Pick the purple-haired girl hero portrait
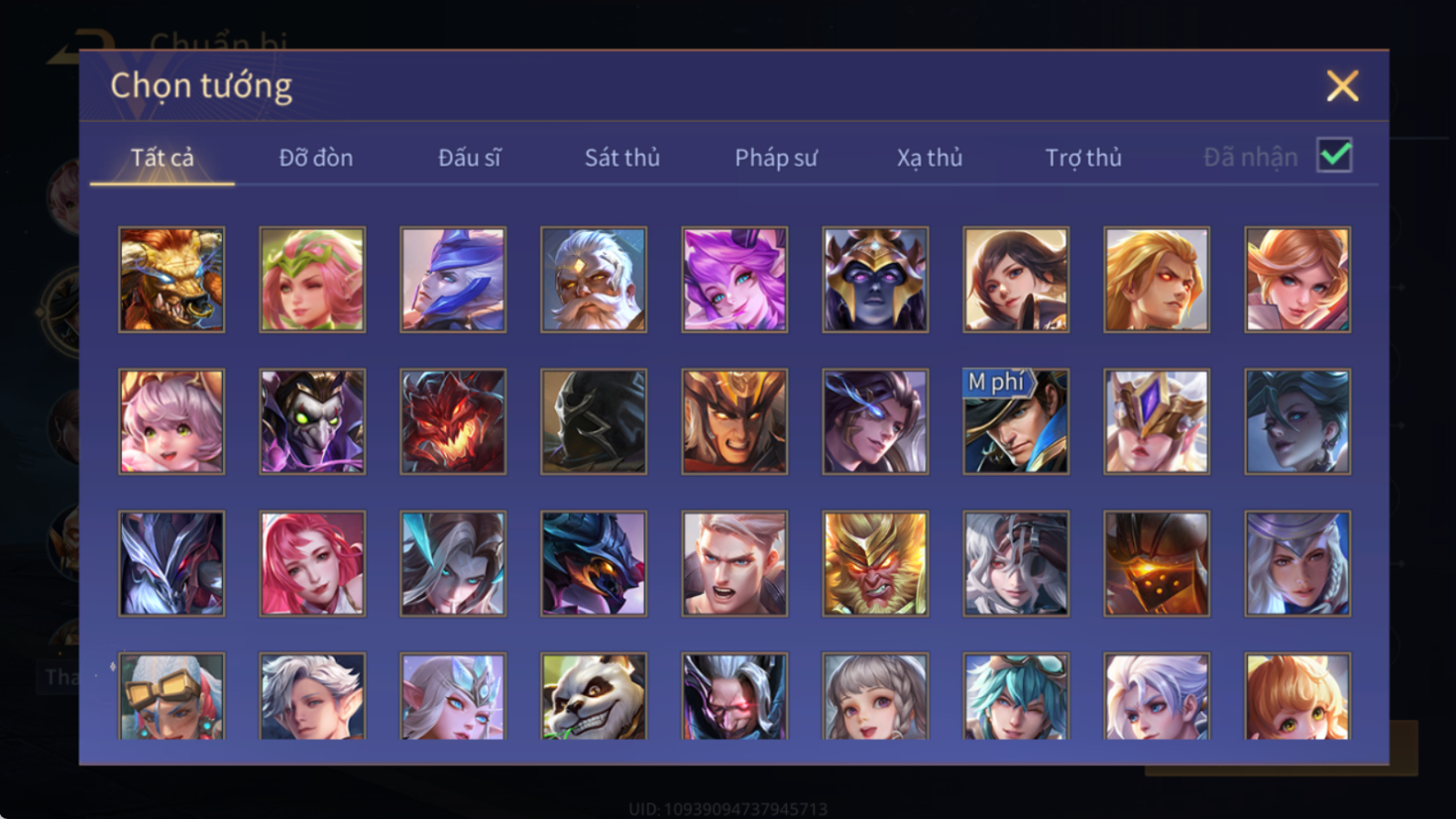The height and width of the screenshot is (819, 1456). tap(734, 280)
